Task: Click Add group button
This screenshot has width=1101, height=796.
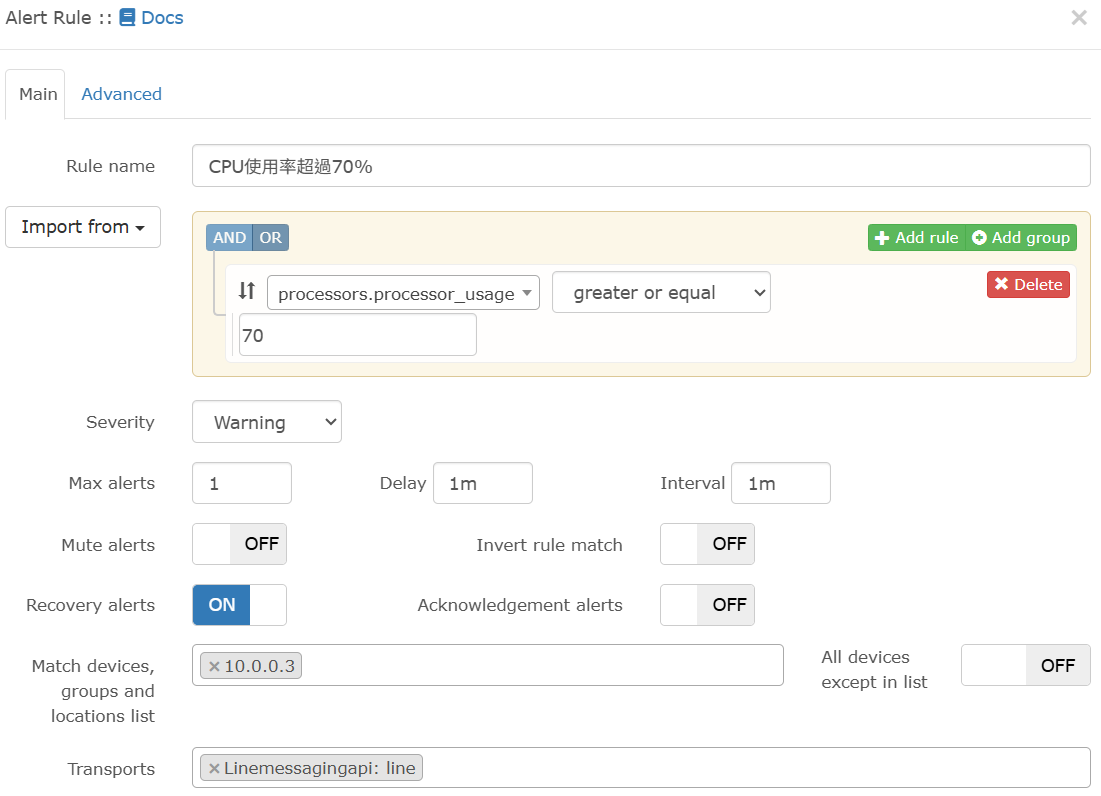Action: coord(1021,238)
